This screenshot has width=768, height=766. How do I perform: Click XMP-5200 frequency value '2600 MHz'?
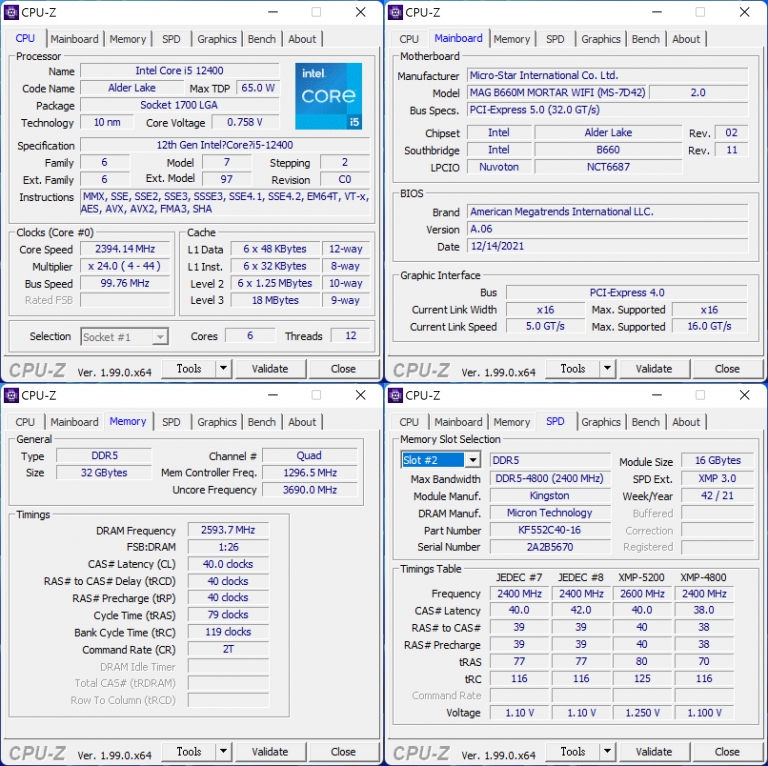click(642, 594)
